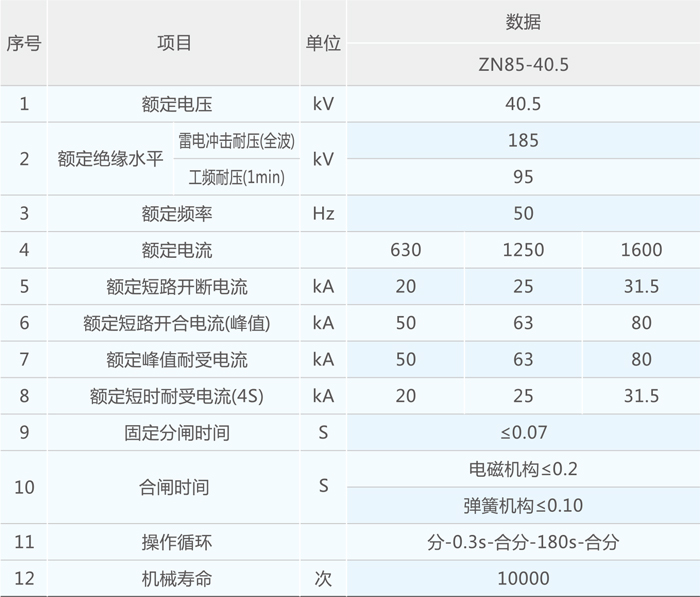
Task: Click the 10000 mechanical life value
Action: point(524,578)
